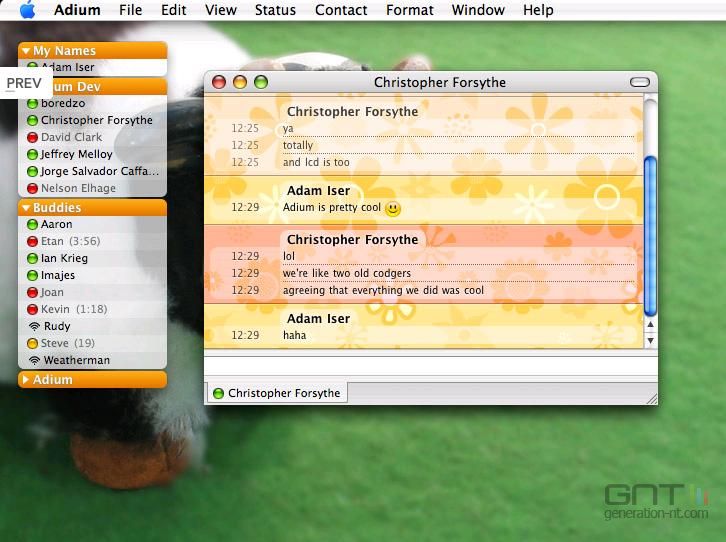Collapse the Buddies group triangle
The image size is (726, 542).
(x=26, y=207)
